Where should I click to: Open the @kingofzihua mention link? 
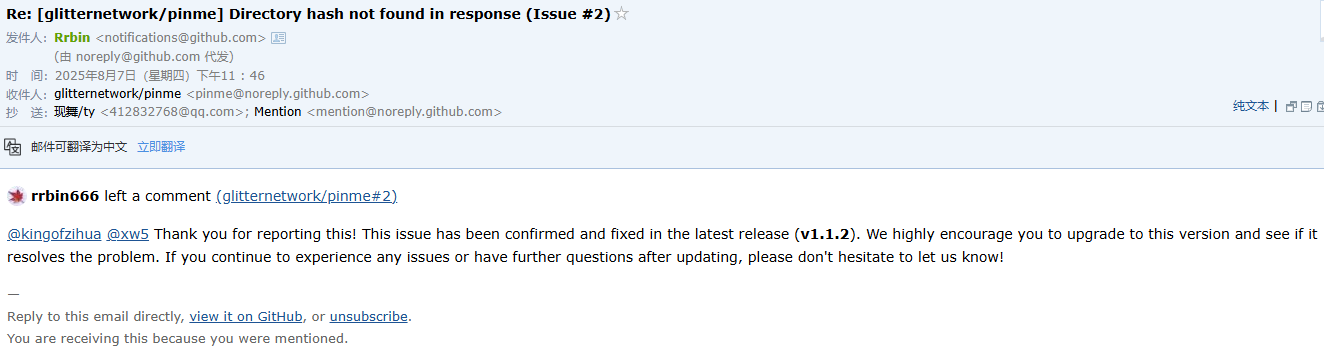click(54, 234)
